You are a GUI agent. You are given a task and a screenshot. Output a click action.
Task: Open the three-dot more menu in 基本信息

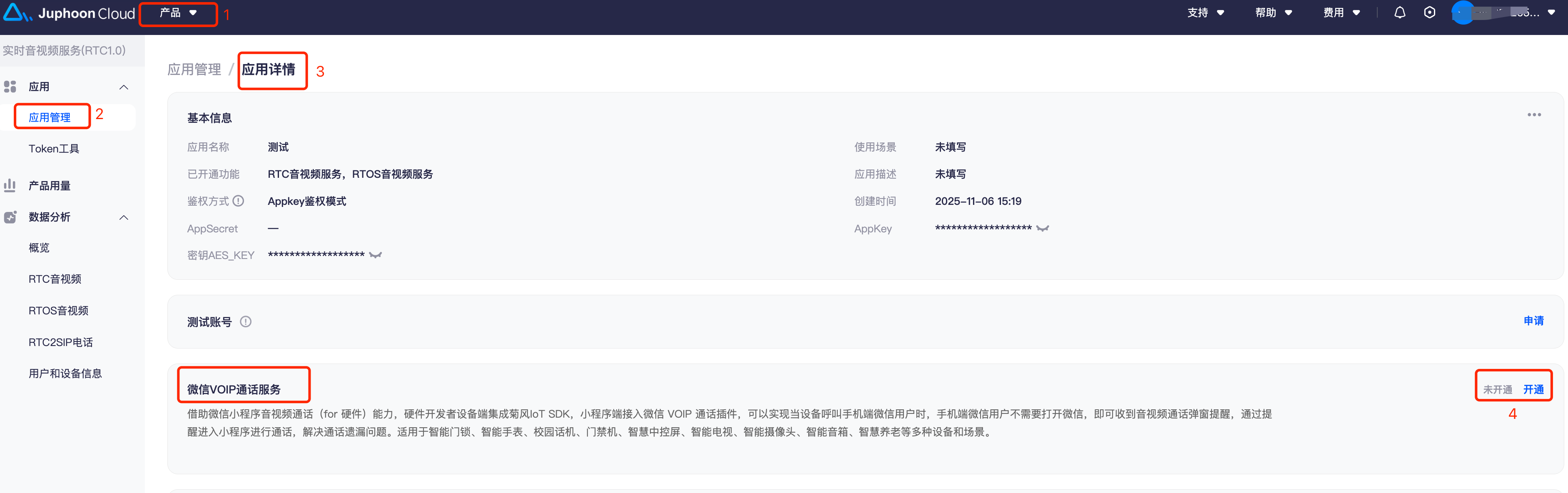tap(1534, 115)
